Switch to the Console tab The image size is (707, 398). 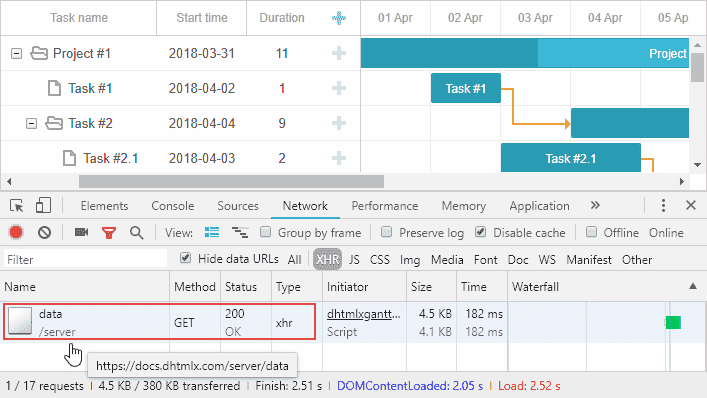click(x=173, y=206)
